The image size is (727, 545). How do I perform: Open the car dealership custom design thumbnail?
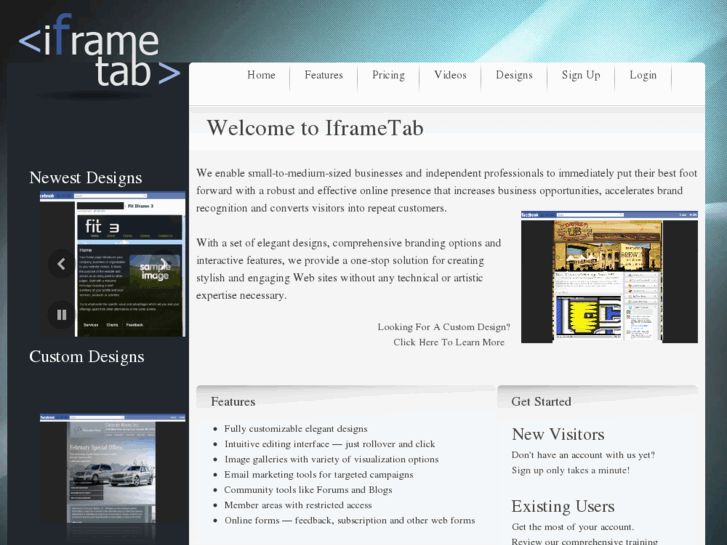tap(113, 468)
